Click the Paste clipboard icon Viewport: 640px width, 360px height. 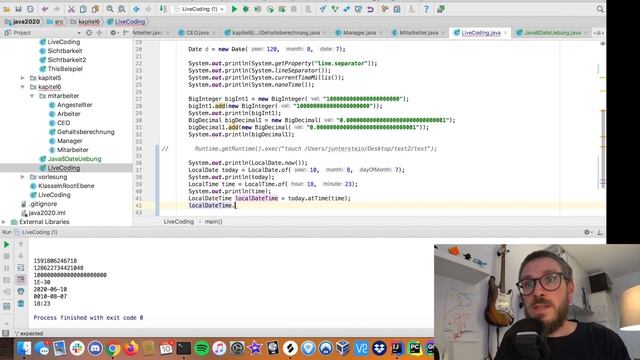tap(95, 9)
